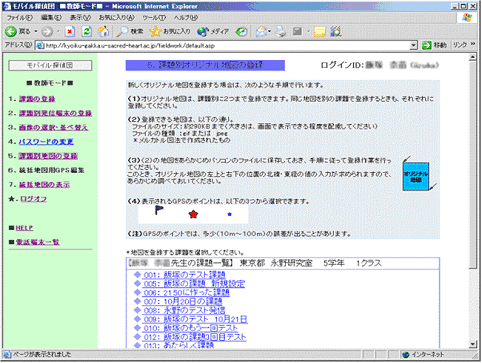
Task: Click the grayed Edit page icon
Action: [297, 31]
